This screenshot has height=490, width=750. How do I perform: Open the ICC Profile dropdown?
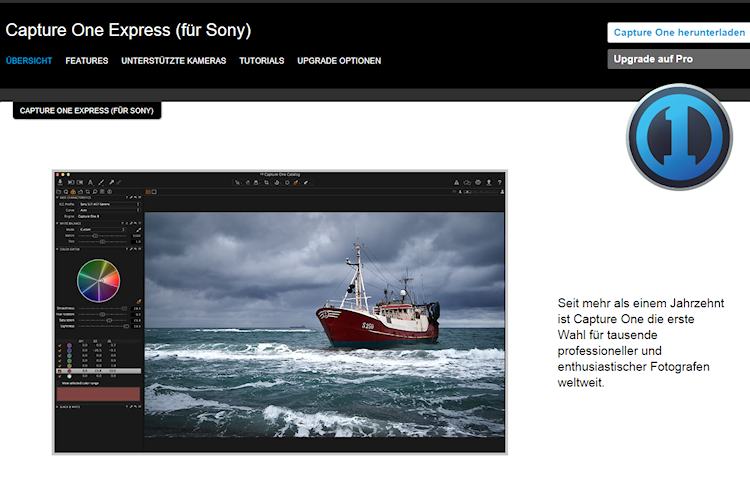tap(110, 204)
